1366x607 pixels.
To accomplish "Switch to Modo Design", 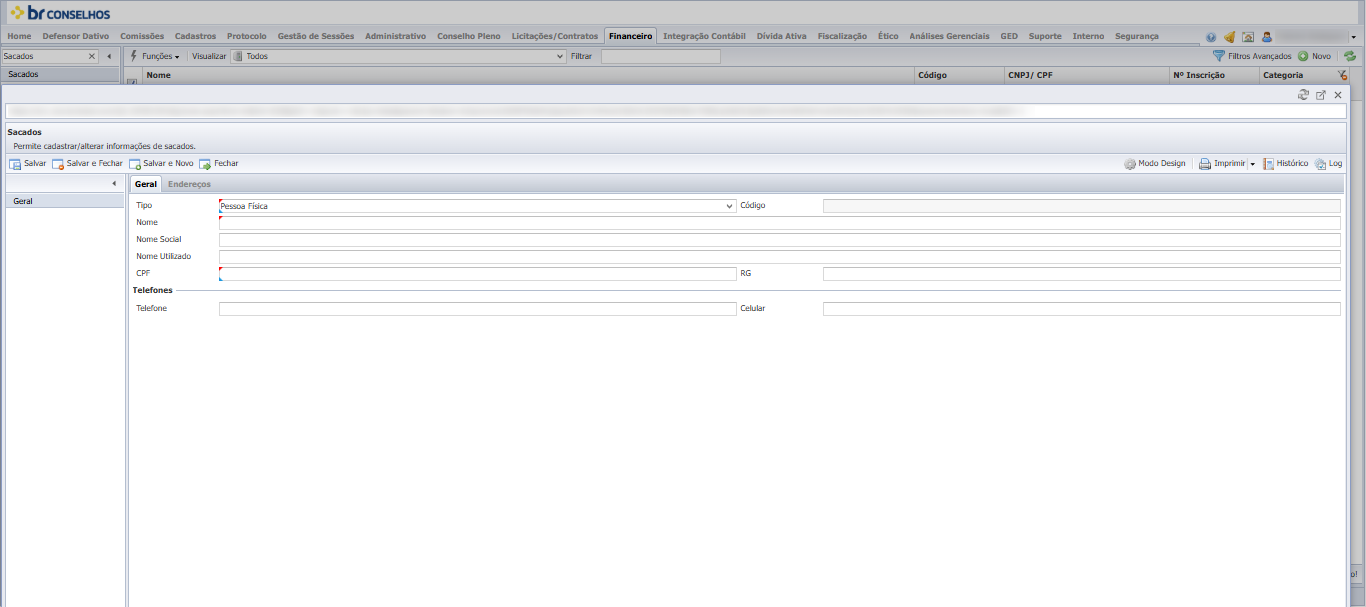I will 1154,164.
